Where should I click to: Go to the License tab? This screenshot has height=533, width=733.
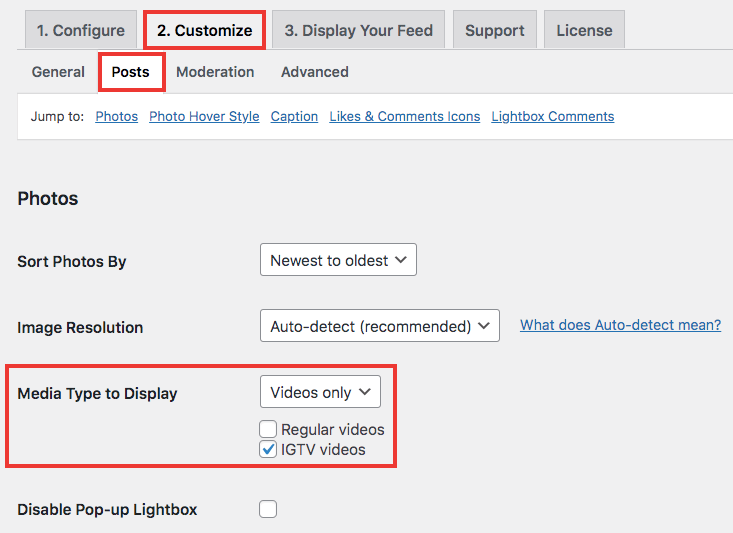[x=584, y=30]
